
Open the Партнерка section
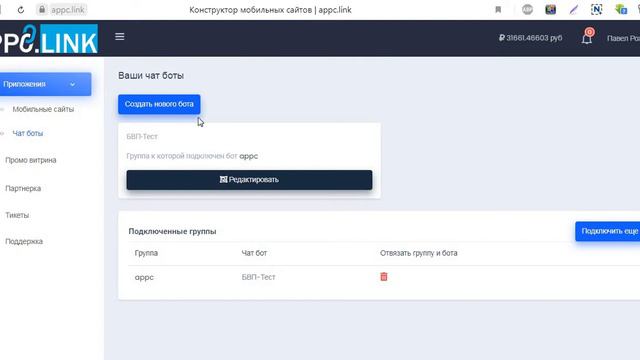pyautogui.click(x=23, y=188)
